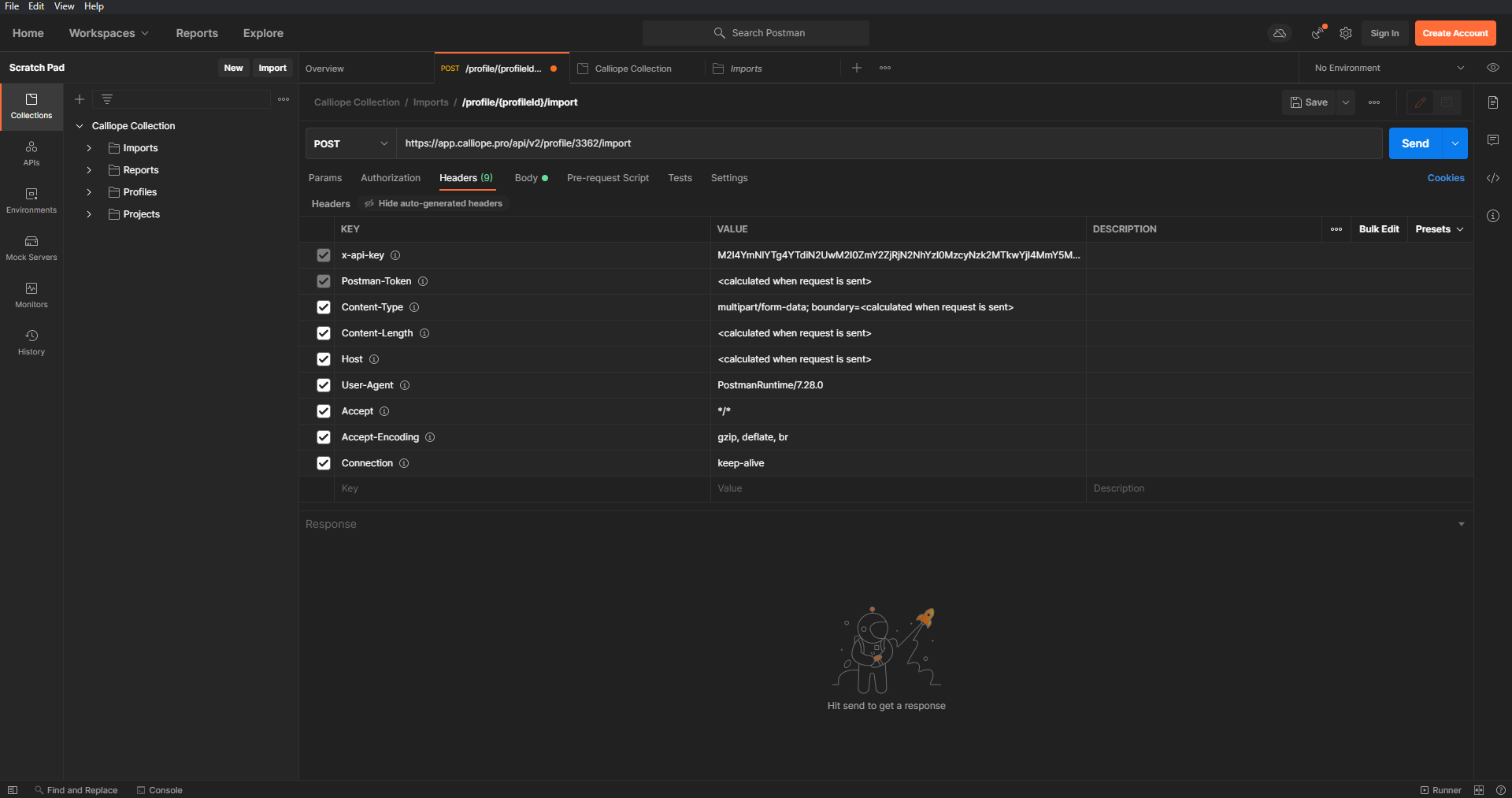Toggle the bottom-left sidebar visibility icon
The image size is (1512, 798).
13,790
